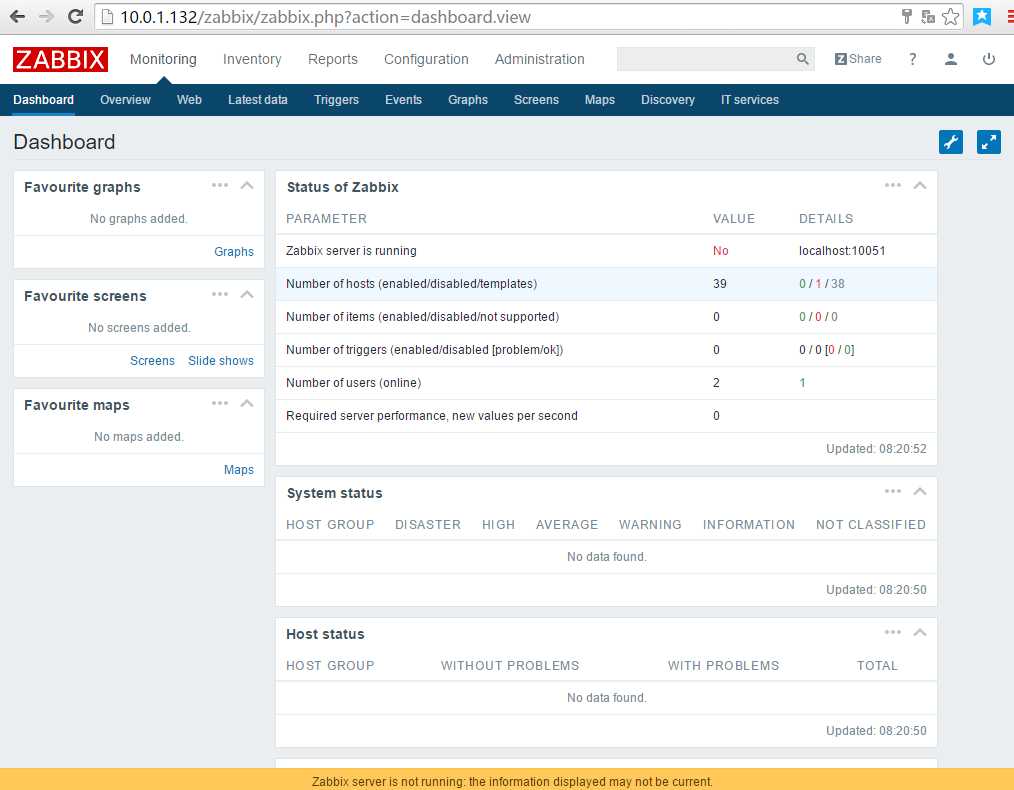Click the hosts value '39' cell
The image size is (1014, 790).
[720, 284]
